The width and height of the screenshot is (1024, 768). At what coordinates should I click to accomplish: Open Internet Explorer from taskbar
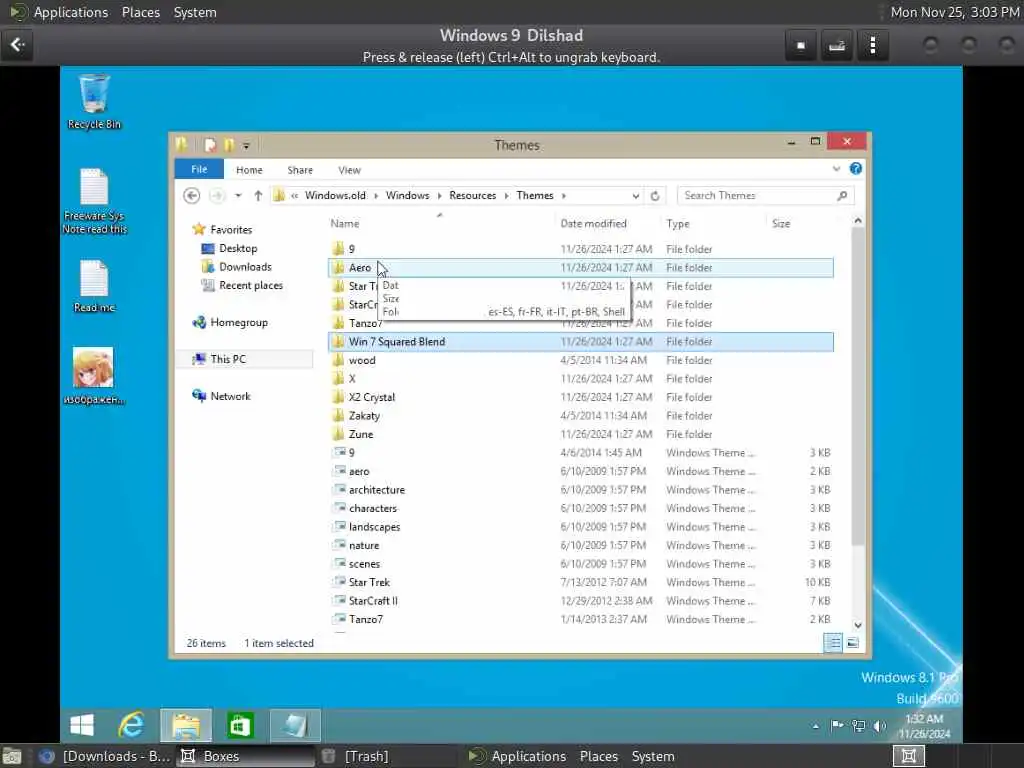[131, 725]
